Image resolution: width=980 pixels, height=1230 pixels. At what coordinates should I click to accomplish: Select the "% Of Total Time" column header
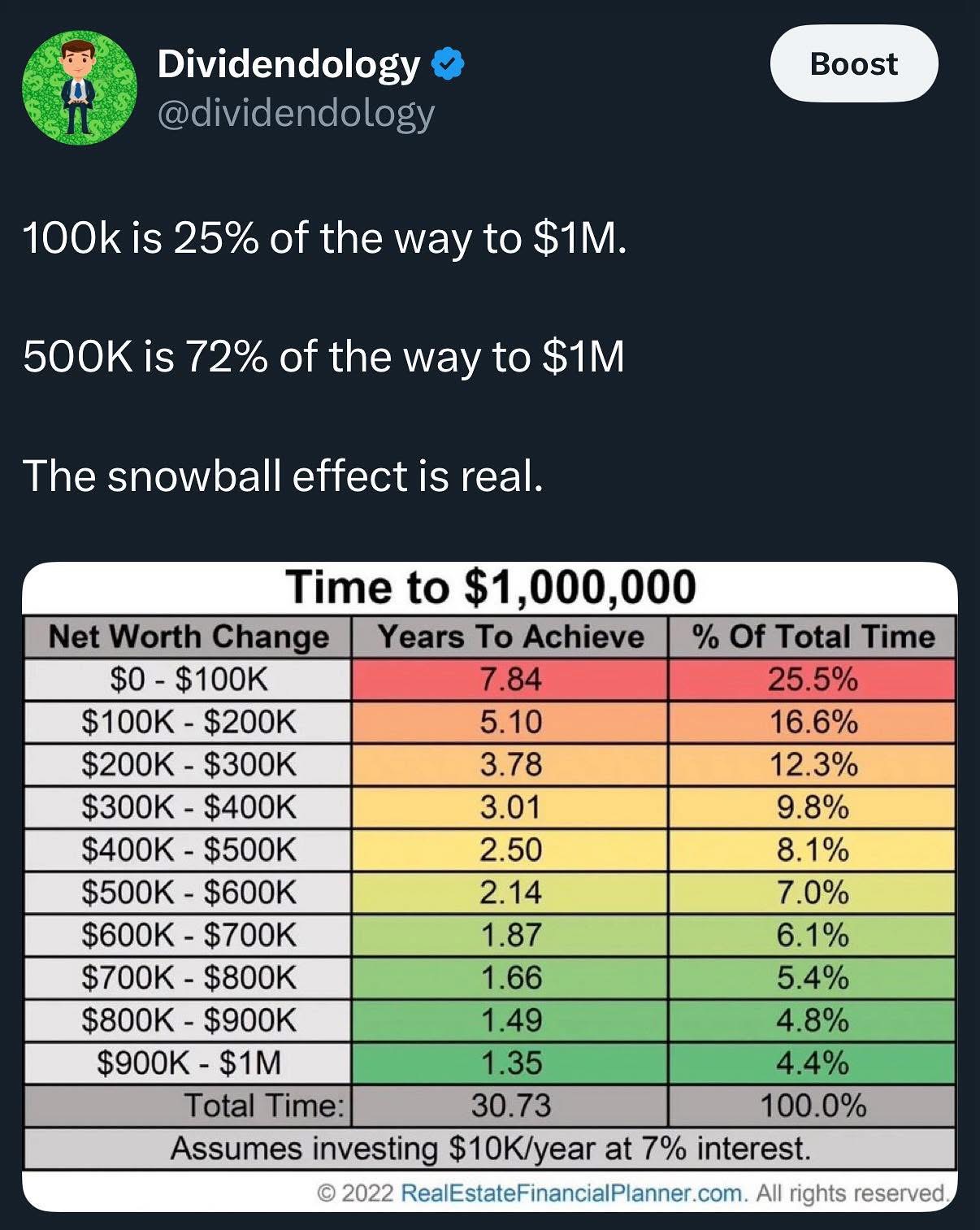tap(812, 637)
